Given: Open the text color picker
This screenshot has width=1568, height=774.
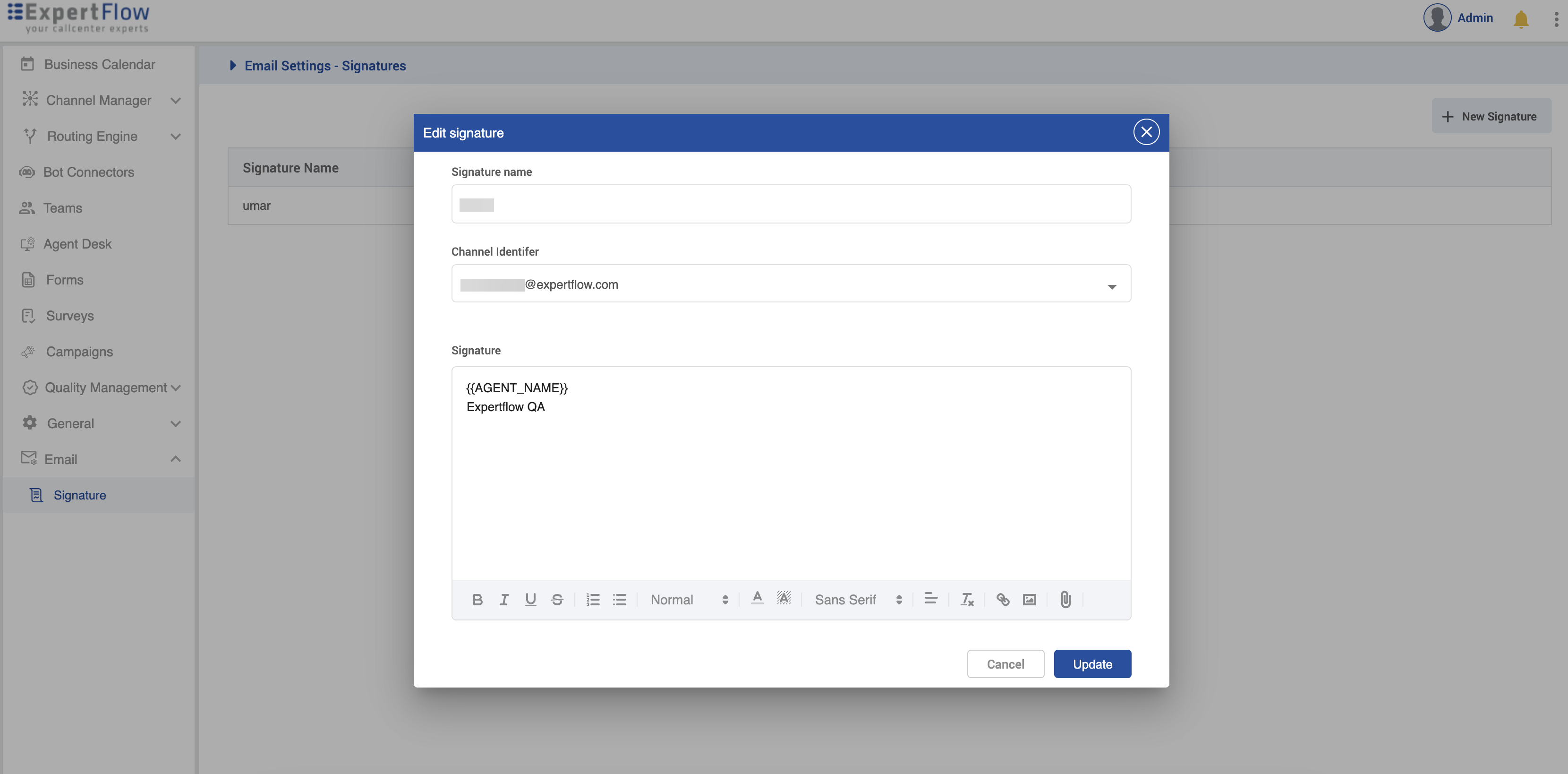Looking at the screenshot, I should [757, 598].
